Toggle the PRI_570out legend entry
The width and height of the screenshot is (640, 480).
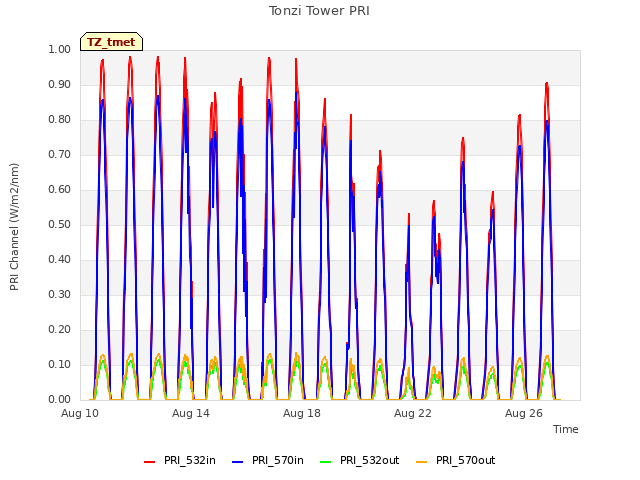[x=456, y=460]
